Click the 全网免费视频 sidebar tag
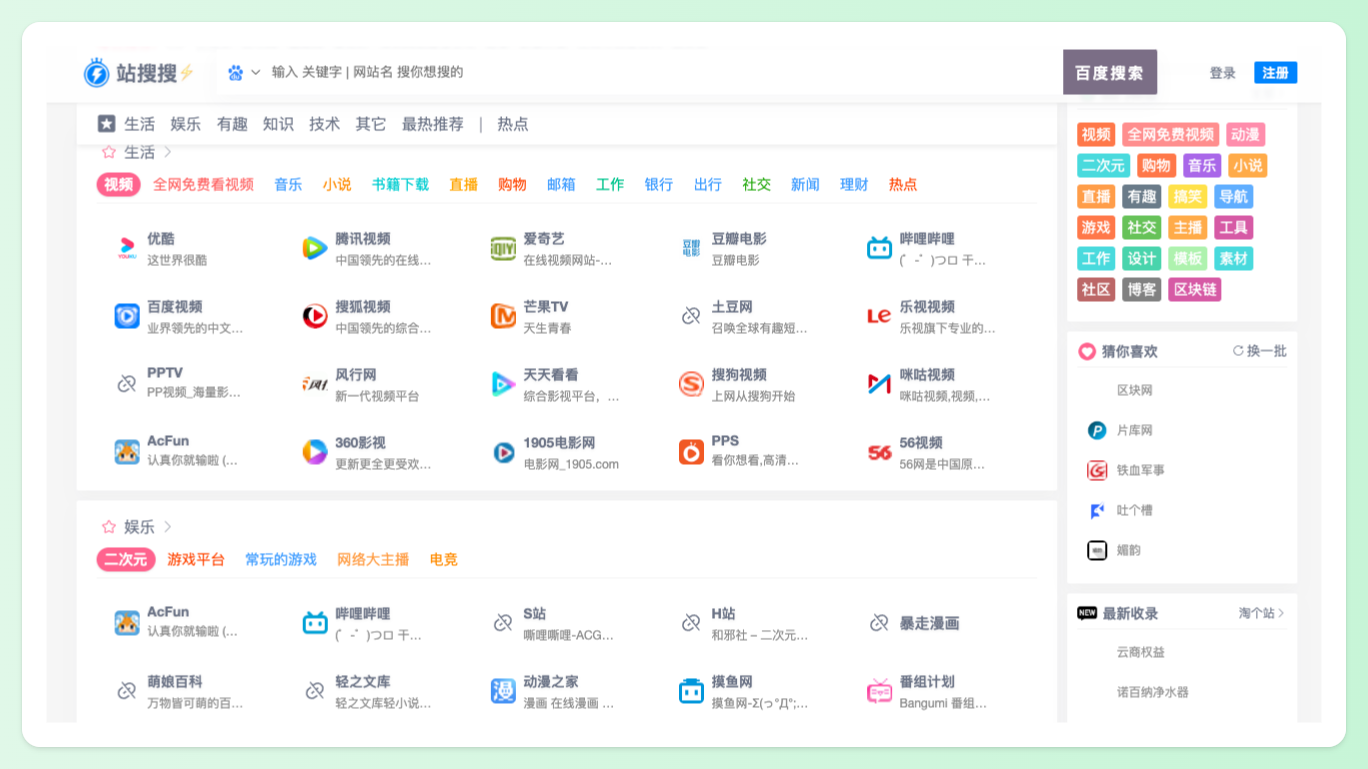This screenshot has width=1368, height=769. pos(1170,135)
